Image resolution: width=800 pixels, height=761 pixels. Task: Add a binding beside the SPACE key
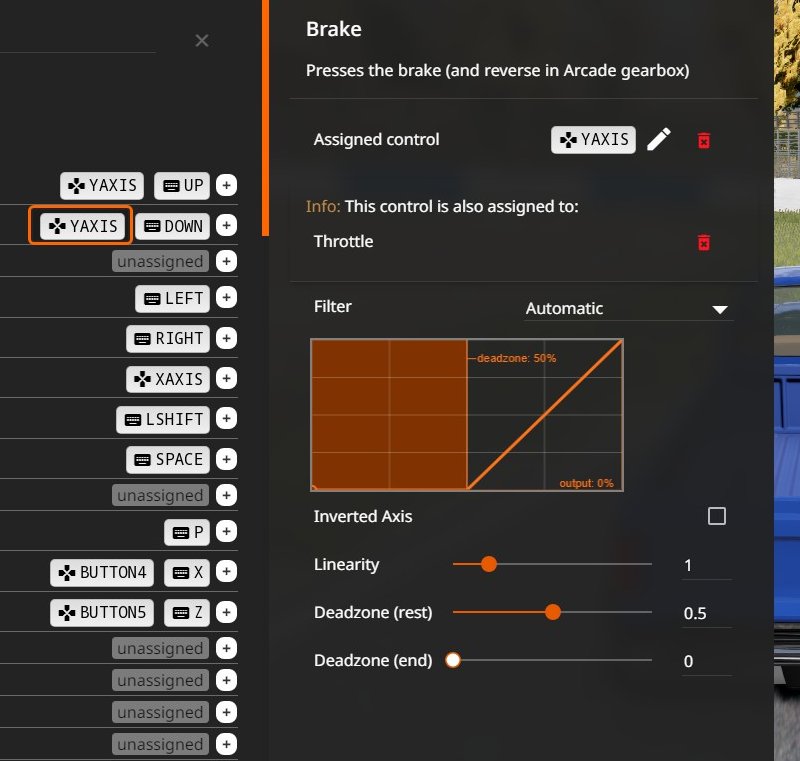click(226, 460)
